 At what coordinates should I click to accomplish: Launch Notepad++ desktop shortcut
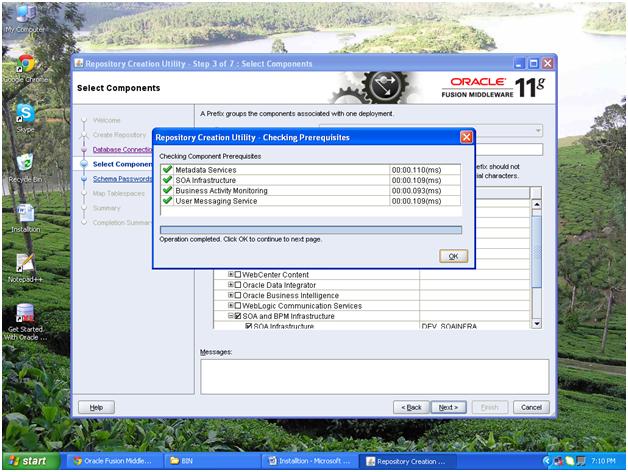coord(25,267)
